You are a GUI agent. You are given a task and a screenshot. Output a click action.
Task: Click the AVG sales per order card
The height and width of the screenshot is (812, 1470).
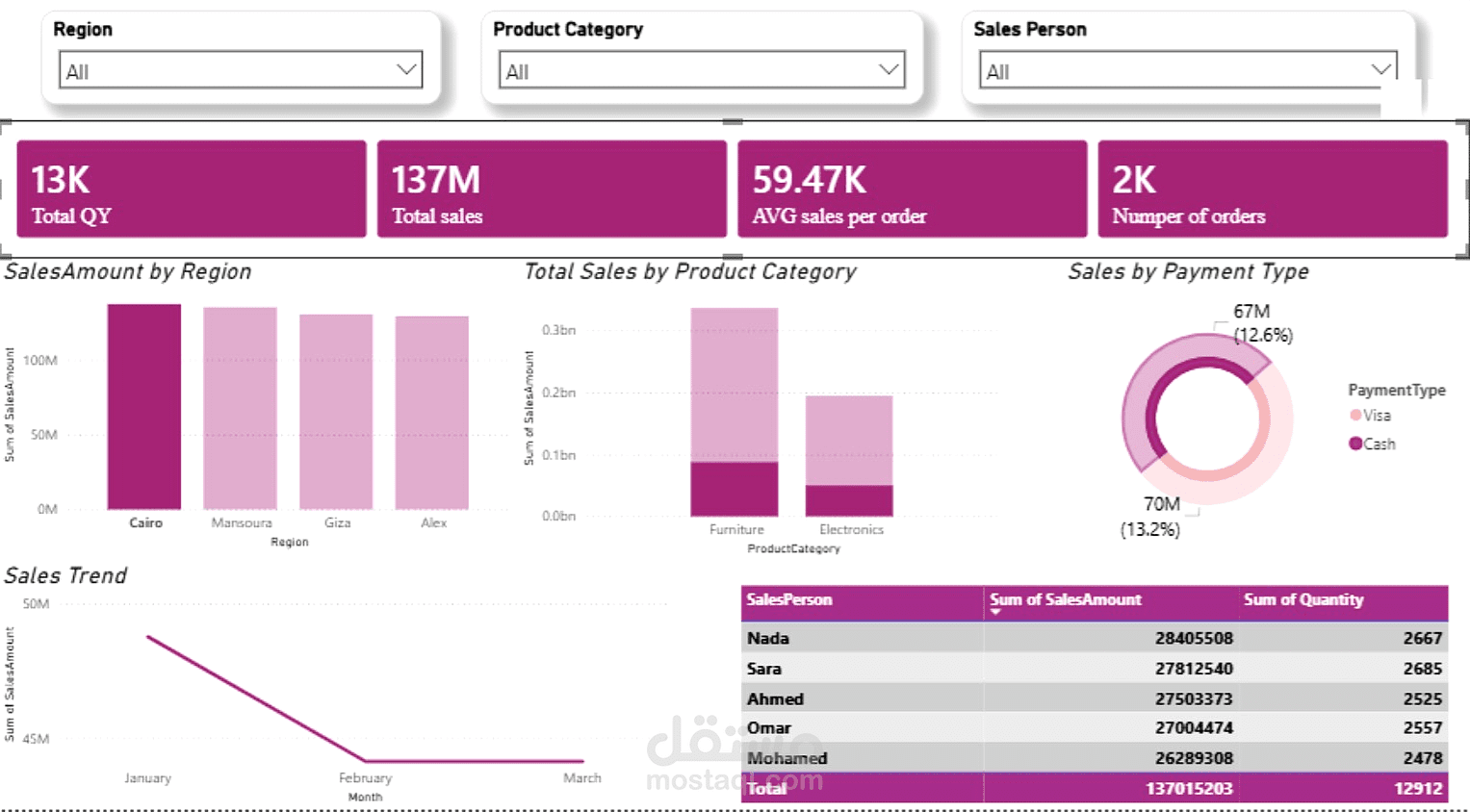point(913,189)
